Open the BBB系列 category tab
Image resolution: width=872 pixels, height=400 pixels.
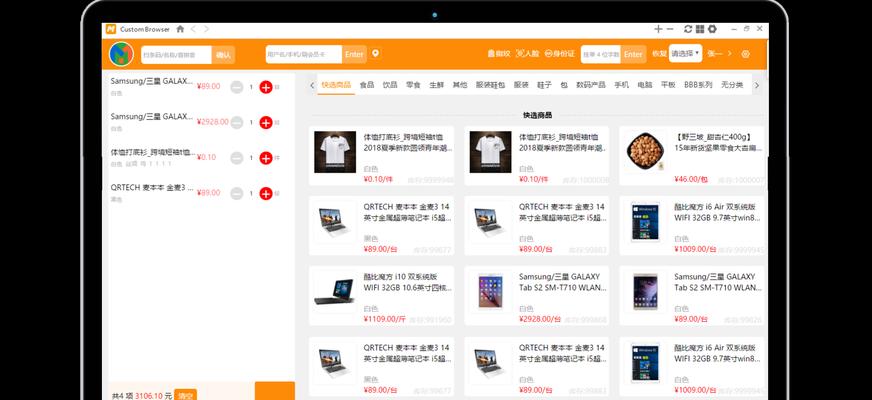698,85
